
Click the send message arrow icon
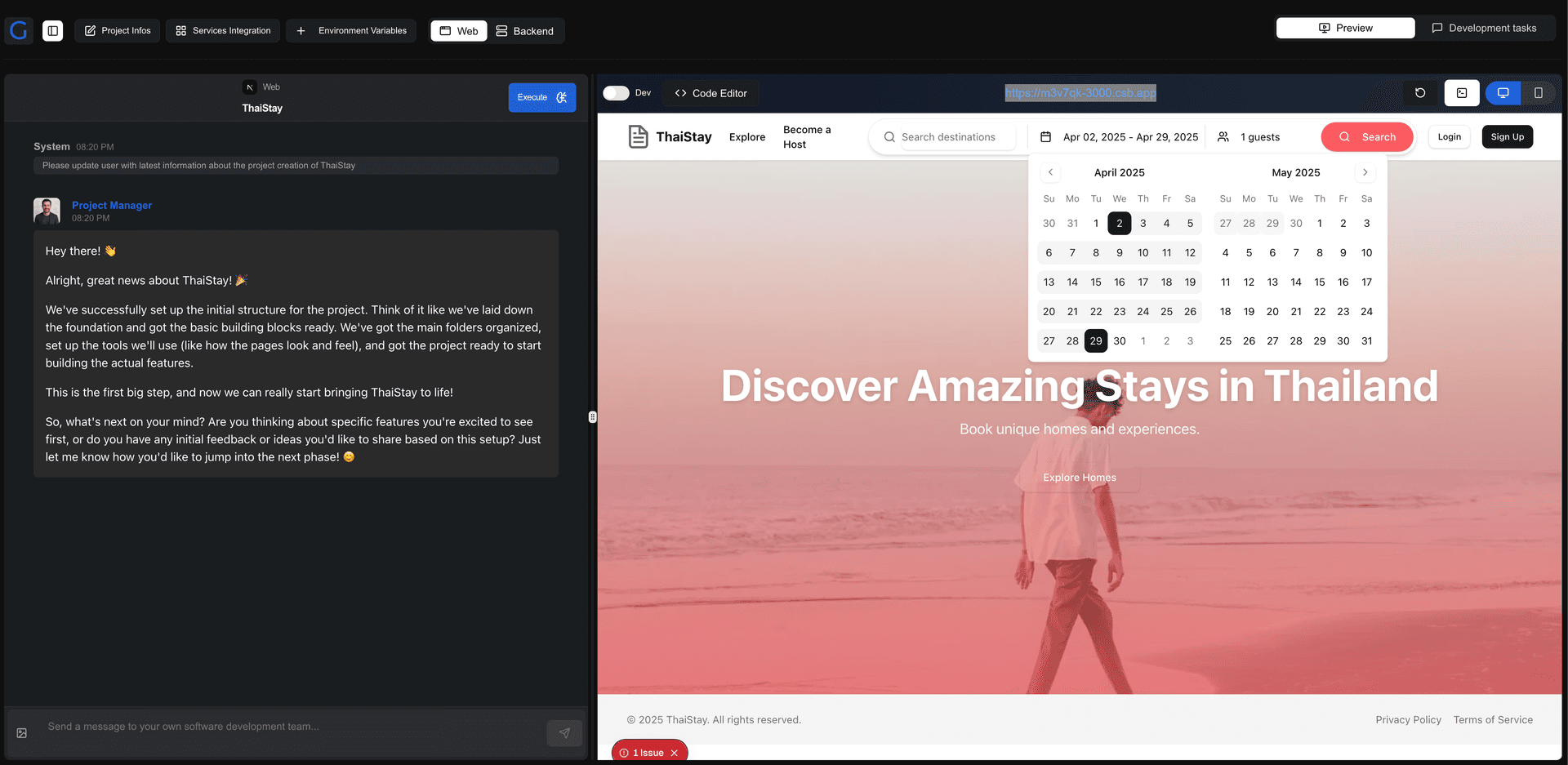click(x=564, y=733)
